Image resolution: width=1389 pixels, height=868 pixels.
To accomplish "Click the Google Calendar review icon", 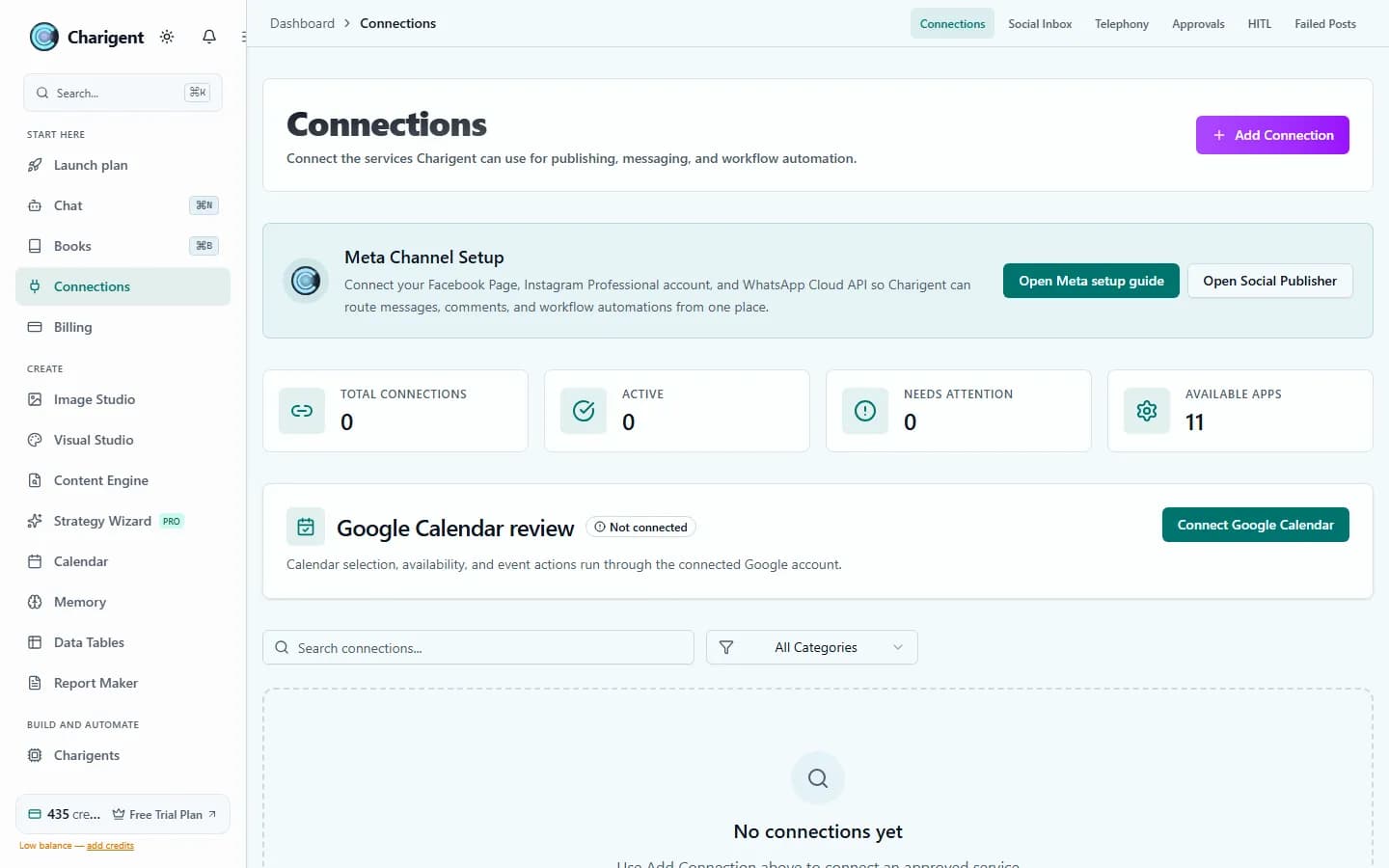I will tap(306, 527).
